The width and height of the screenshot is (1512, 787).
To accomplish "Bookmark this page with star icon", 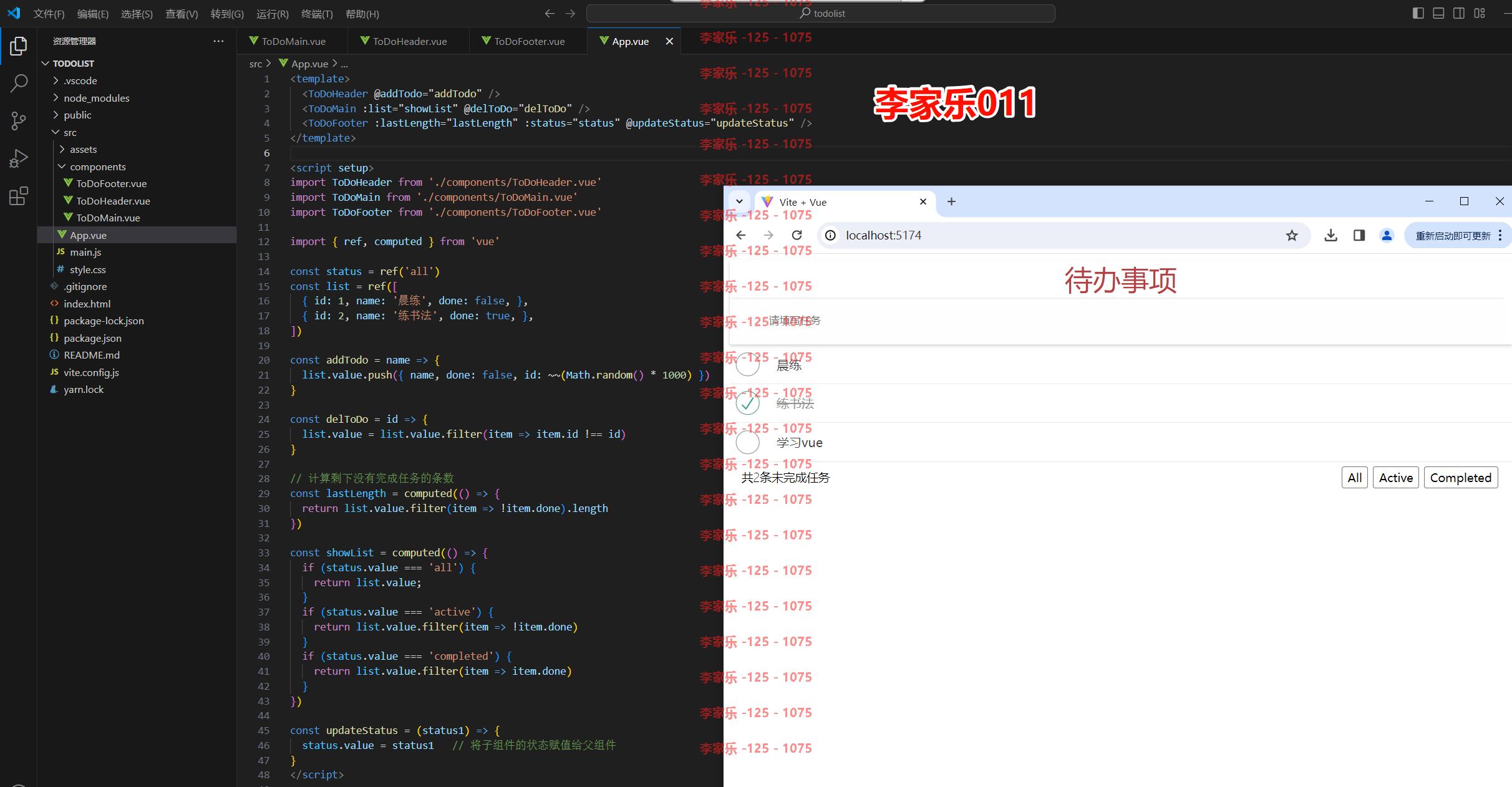I will click(x=1291, y=235).
